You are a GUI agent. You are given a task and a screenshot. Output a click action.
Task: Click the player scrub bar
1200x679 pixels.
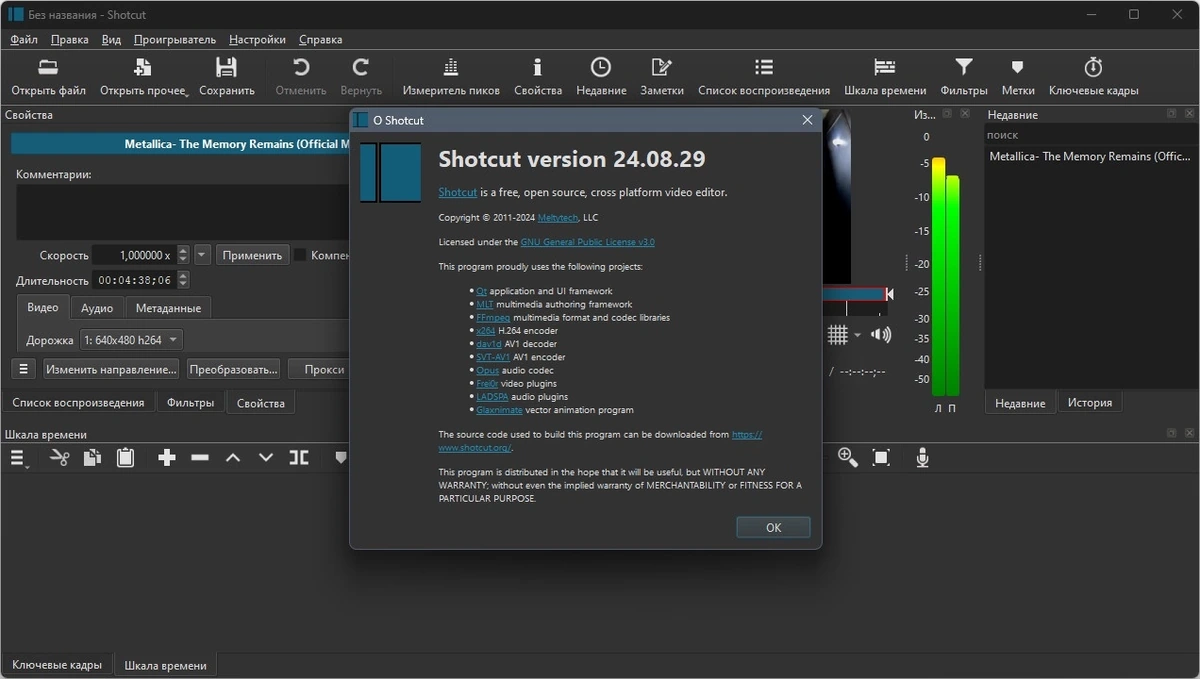pyautogui.click(x=853, y=294)
